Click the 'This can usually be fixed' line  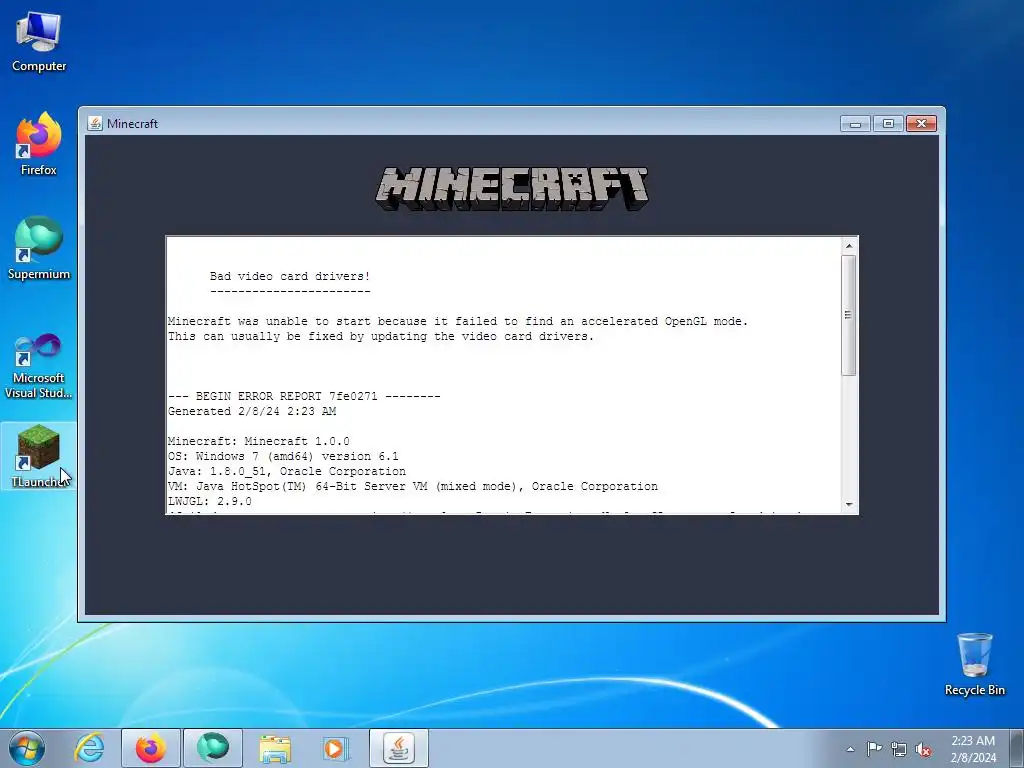pyautogui.click(x=381, y=336)
